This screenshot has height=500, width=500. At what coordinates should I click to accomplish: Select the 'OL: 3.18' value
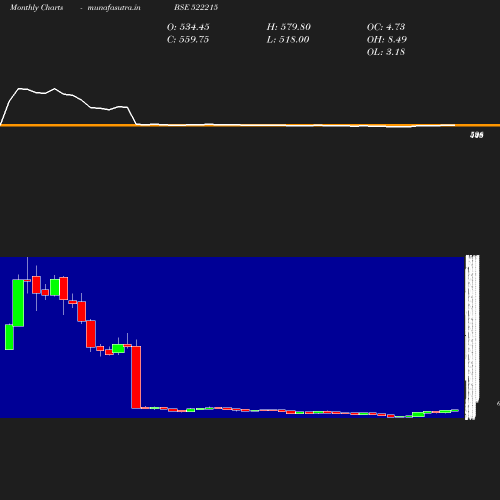point(386,52)
